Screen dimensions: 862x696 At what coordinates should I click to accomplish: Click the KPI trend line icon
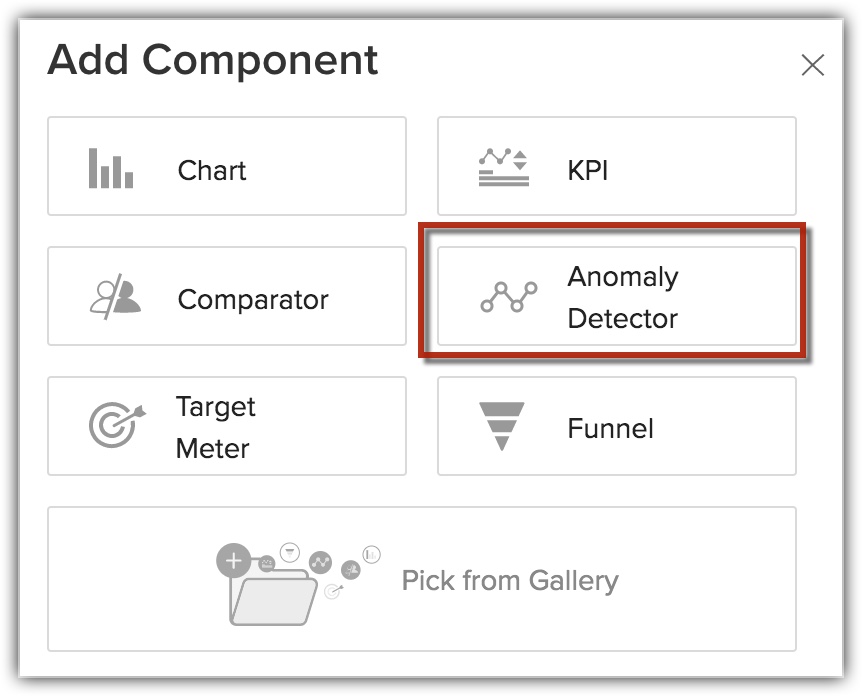point(502,168)
